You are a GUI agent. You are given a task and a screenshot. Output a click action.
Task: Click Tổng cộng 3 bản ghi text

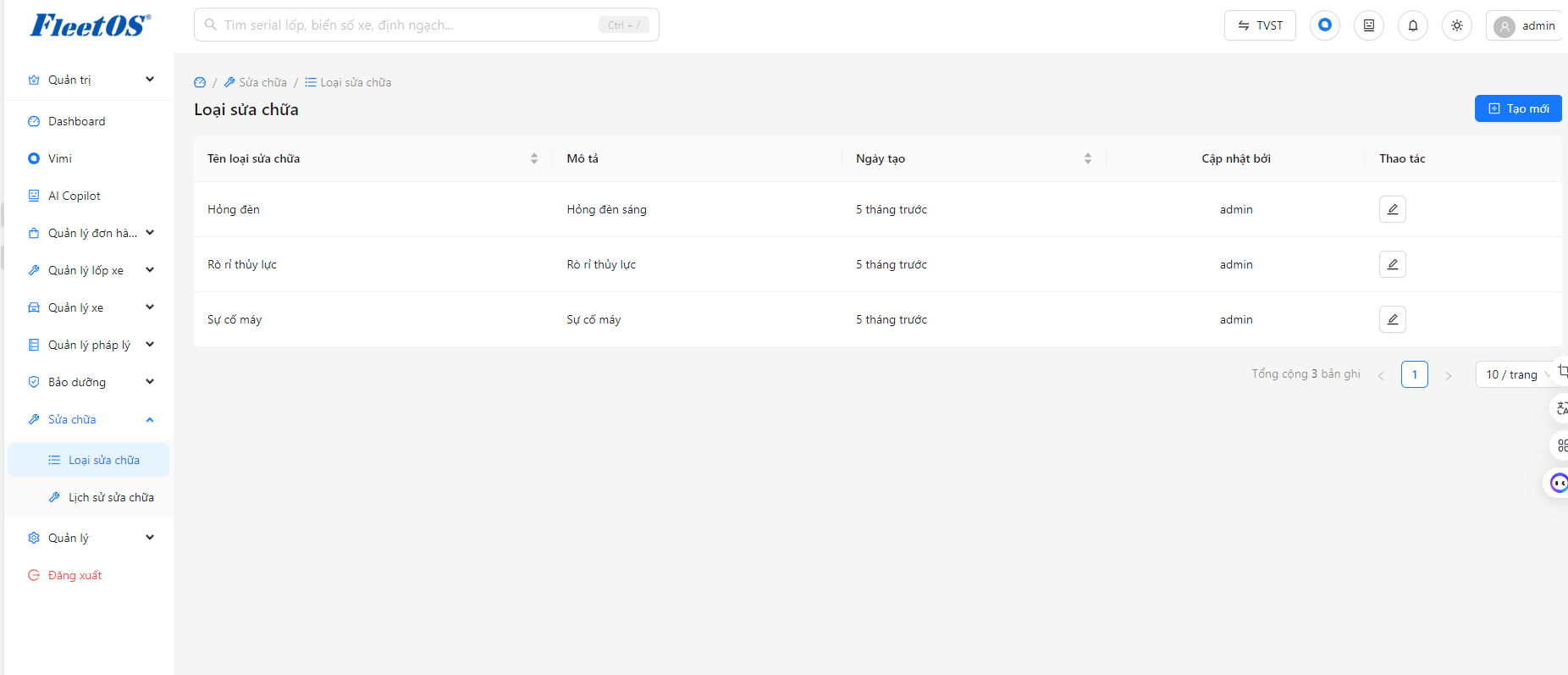1306,373
